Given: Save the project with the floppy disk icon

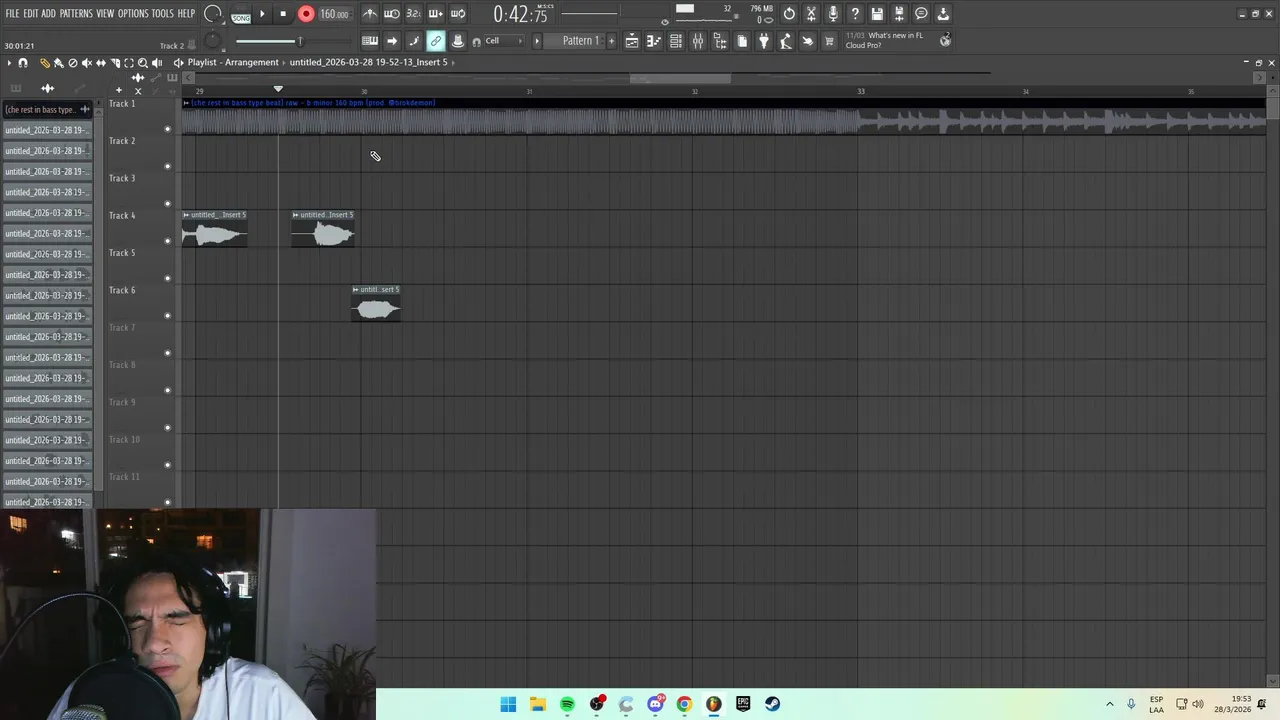Looking at the screenshot, I should coord(877,14).
